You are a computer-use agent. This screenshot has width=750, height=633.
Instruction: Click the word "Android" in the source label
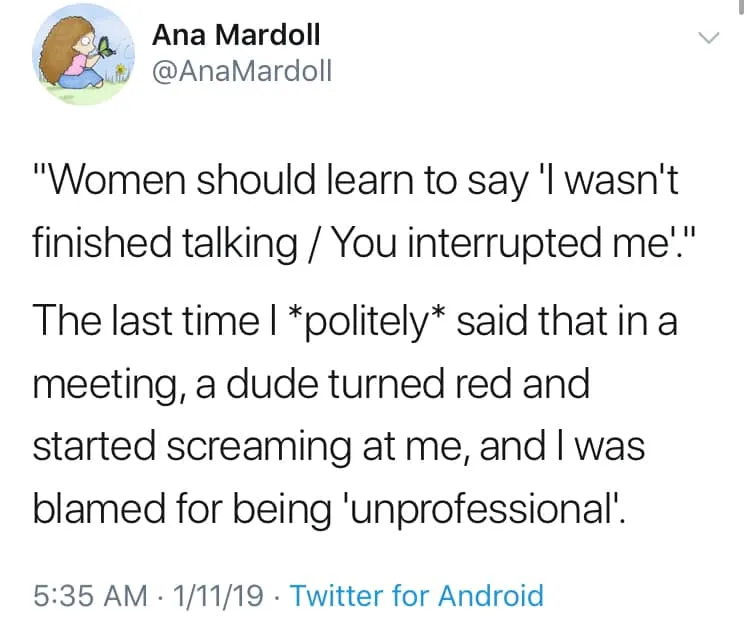[491, 596]
